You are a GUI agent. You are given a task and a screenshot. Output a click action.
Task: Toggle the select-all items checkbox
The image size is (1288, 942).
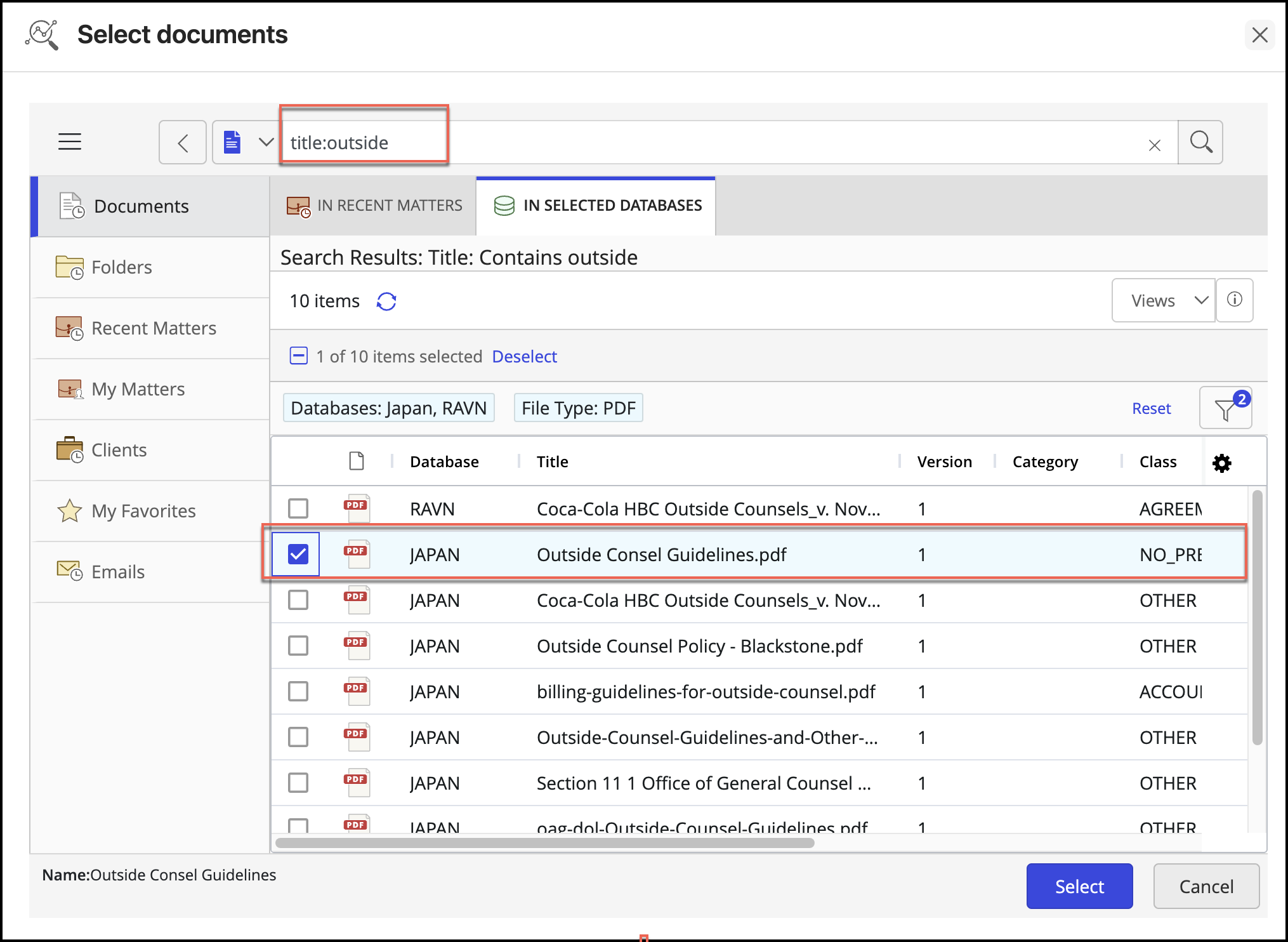(x=298, y=356)
